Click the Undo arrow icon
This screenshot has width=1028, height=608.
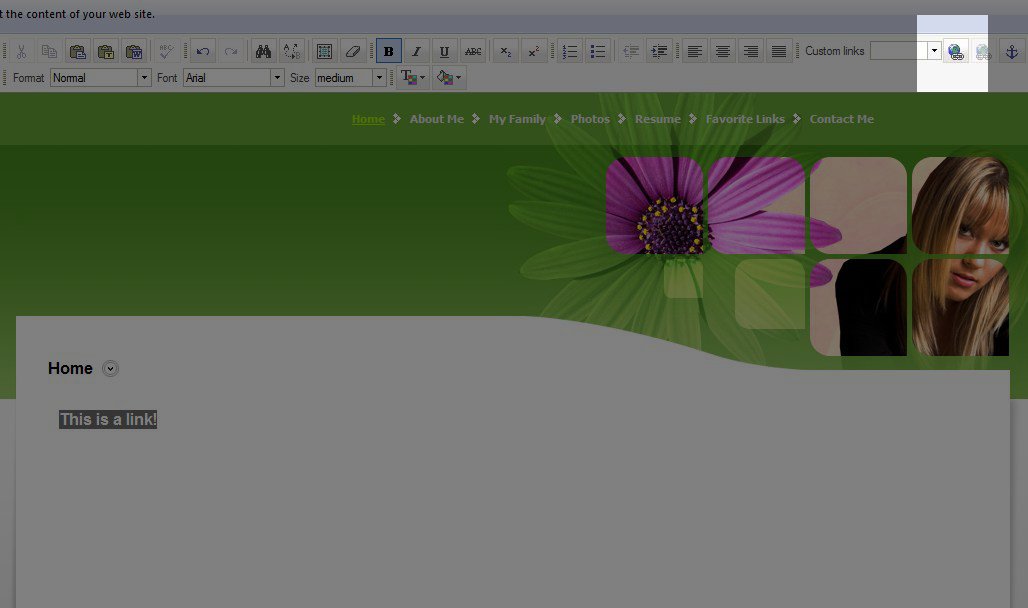point(203,51)
